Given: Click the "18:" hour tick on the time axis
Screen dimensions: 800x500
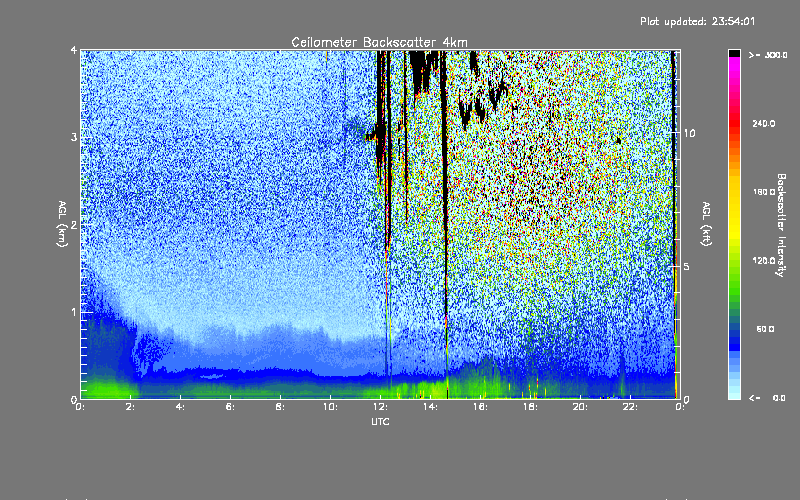Looking at the screenshot, I should [530, 407].
